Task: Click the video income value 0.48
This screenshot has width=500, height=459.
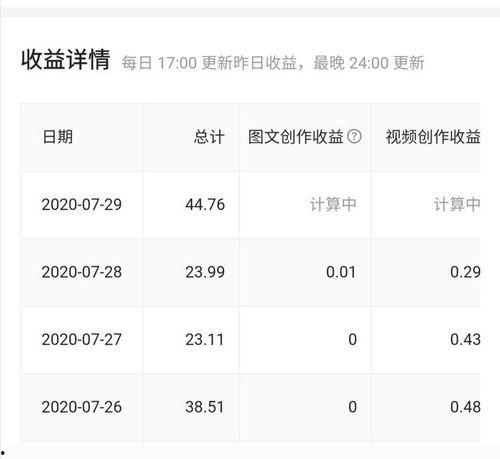Action: click(465, 407)
